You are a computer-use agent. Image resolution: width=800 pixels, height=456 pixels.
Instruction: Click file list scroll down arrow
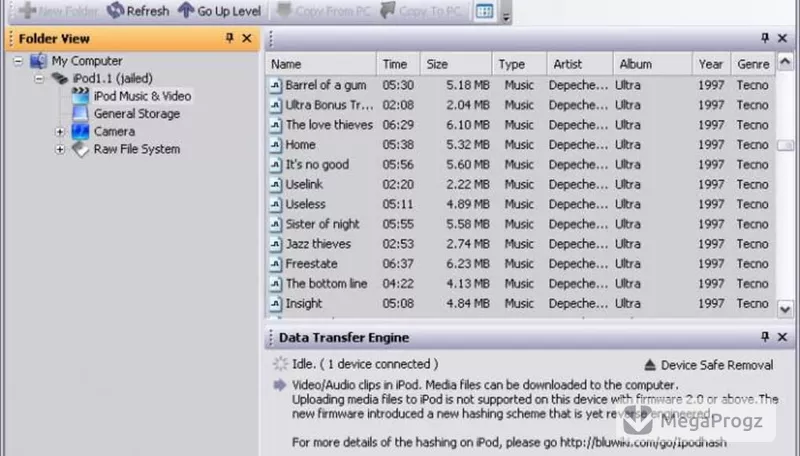click(785, 309)
